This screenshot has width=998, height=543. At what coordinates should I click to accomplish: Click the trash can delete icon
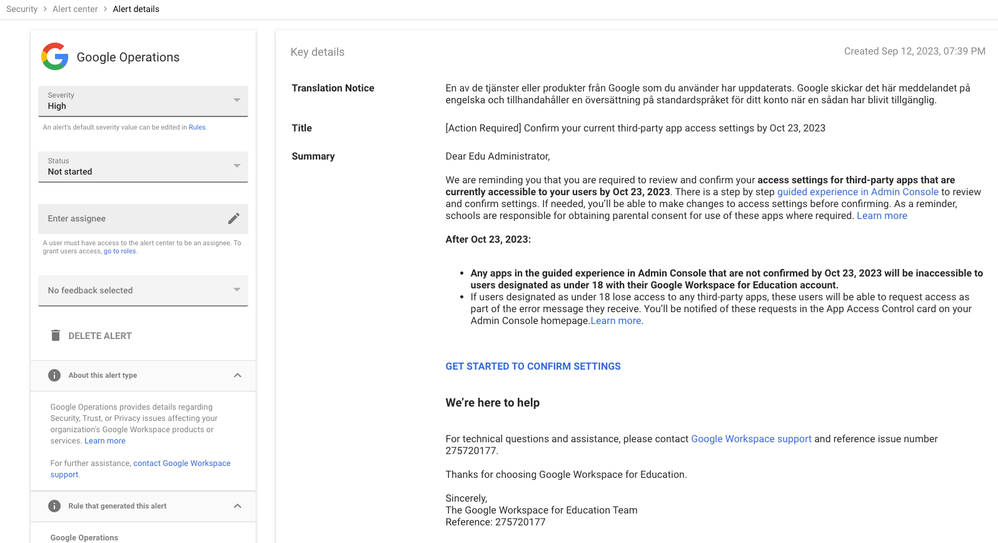[55, 335]
